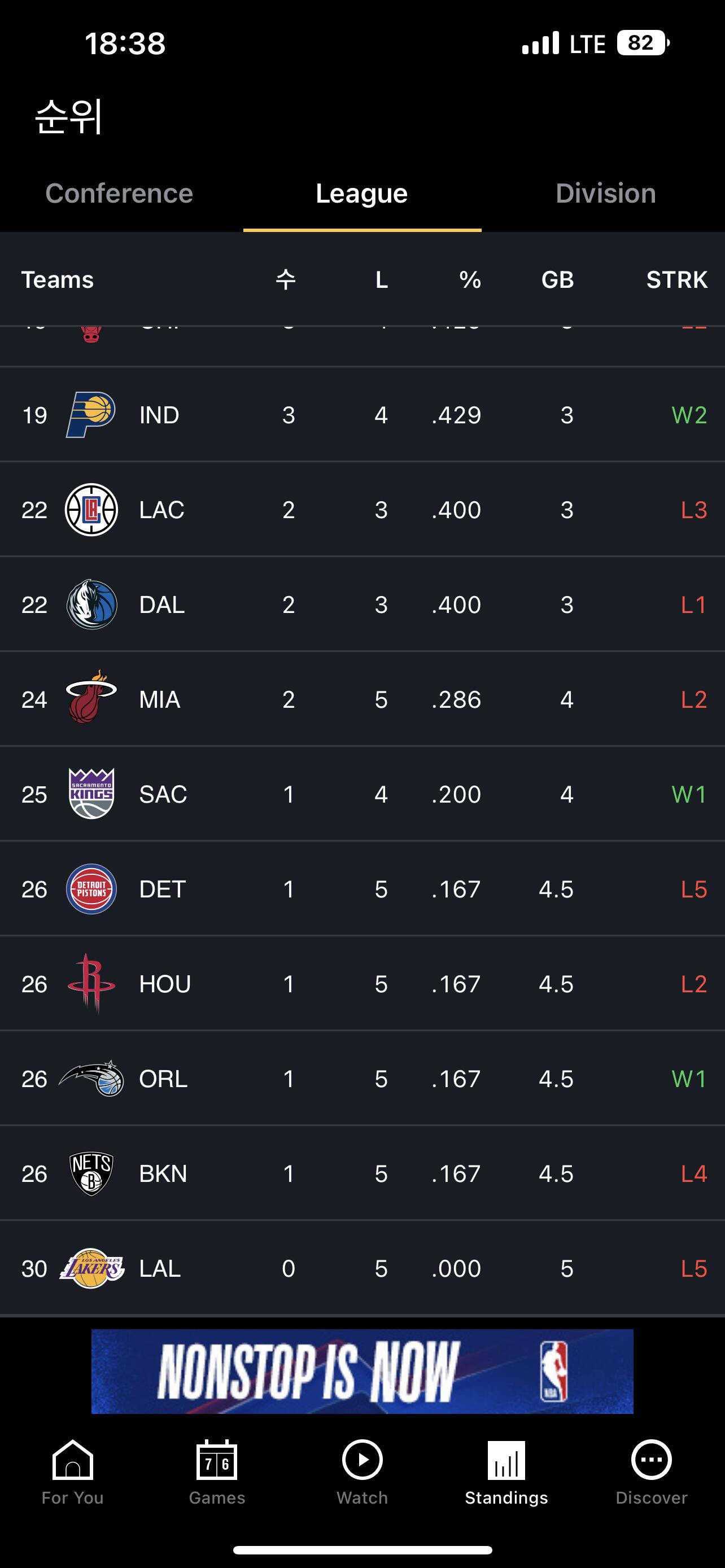The height and width of the screenshot is (1568, 725).
Task: Tap the Detroit Pistons logo
Action: [x=91, y=888]
